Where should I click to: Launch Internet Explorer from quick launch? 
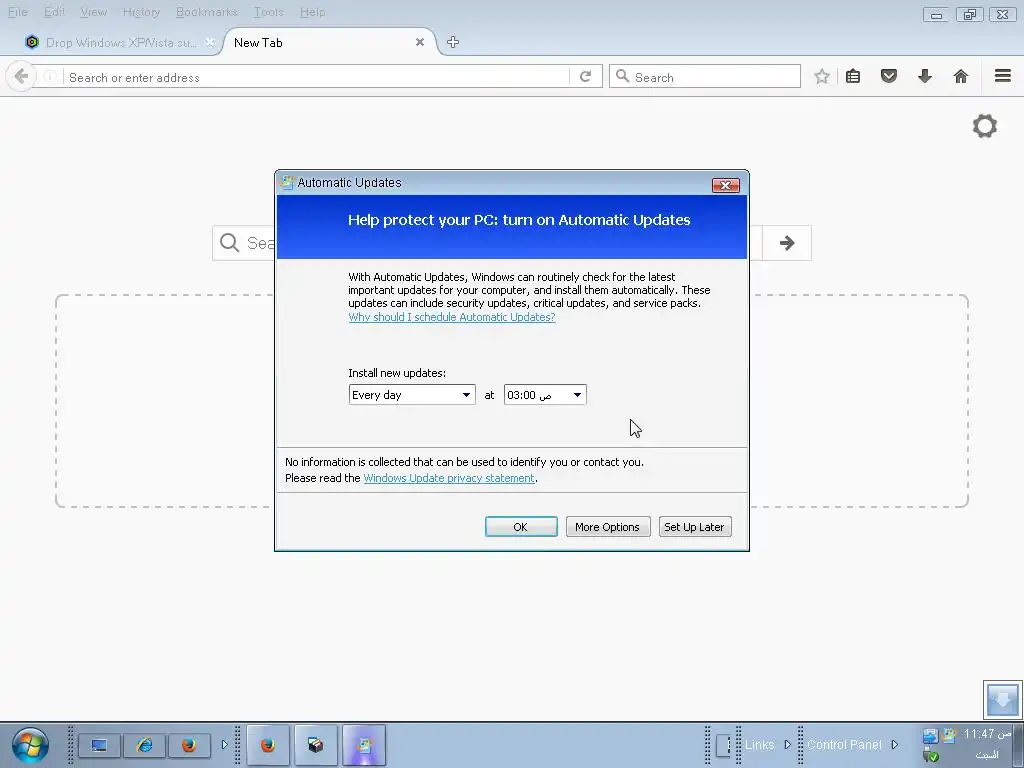[144, 745]
